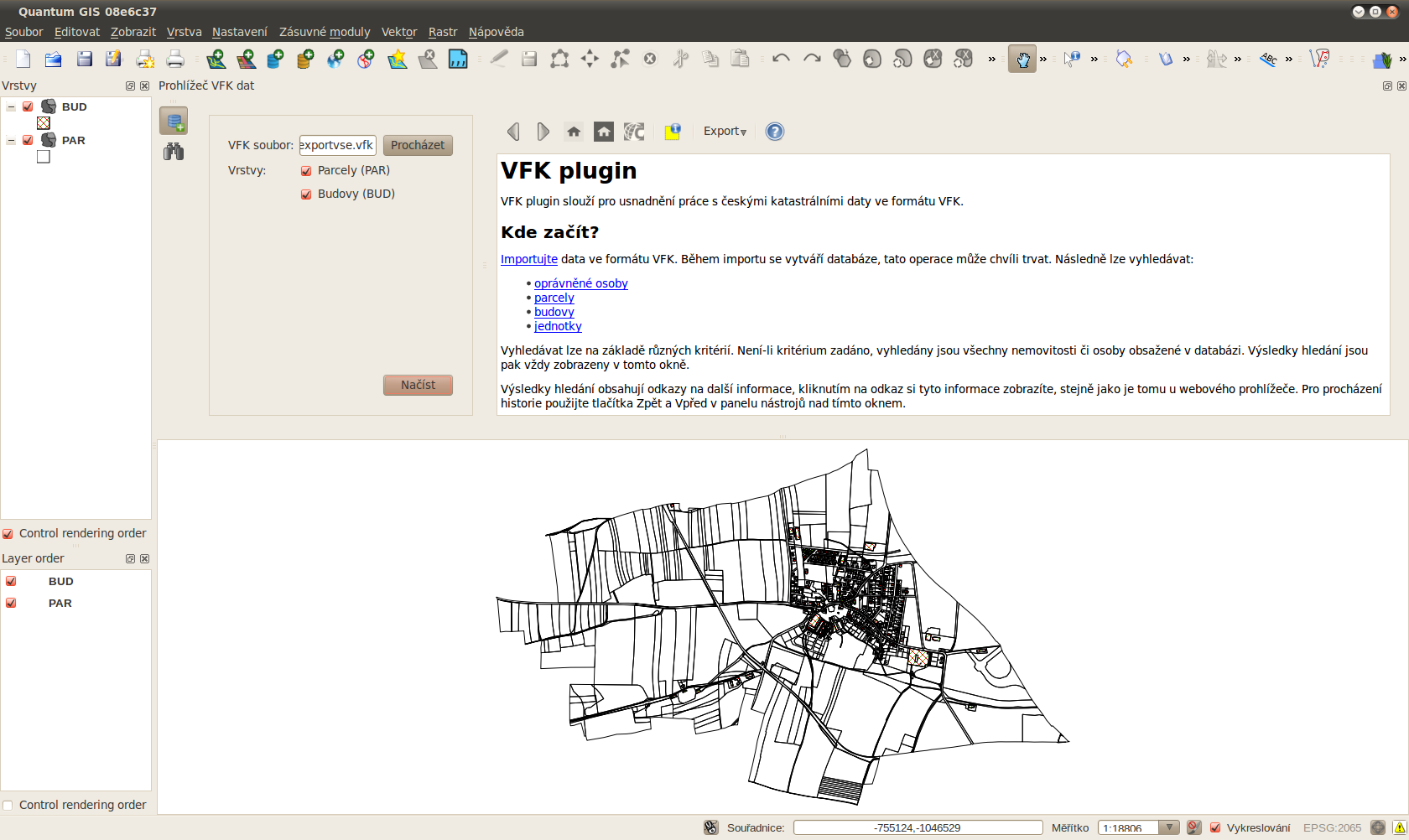
Task: Enable unchecked Control rendering order at bottom
Action: 8,806
